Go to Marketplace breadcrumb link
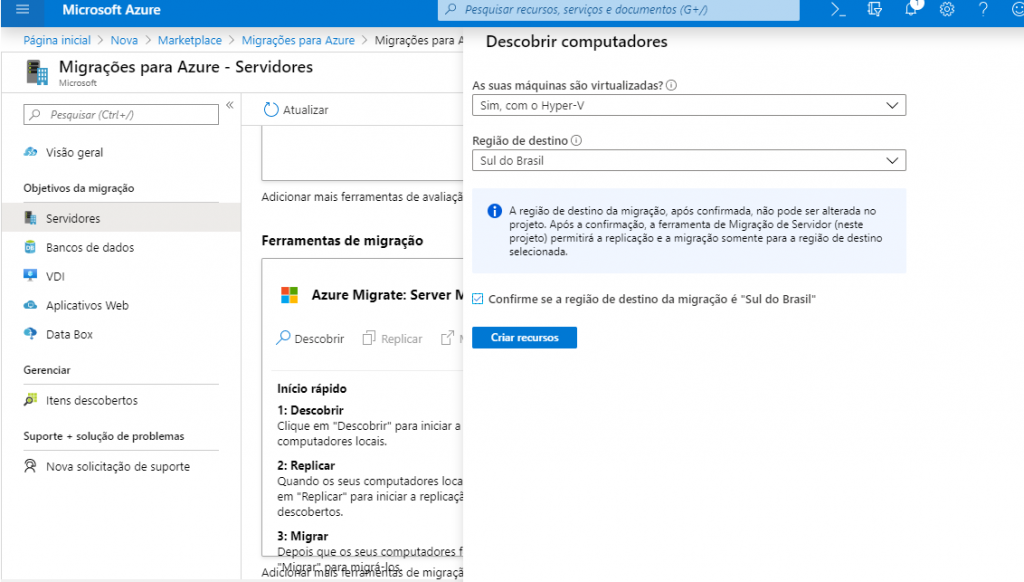The image size is (1024, 582). (192, 40)
